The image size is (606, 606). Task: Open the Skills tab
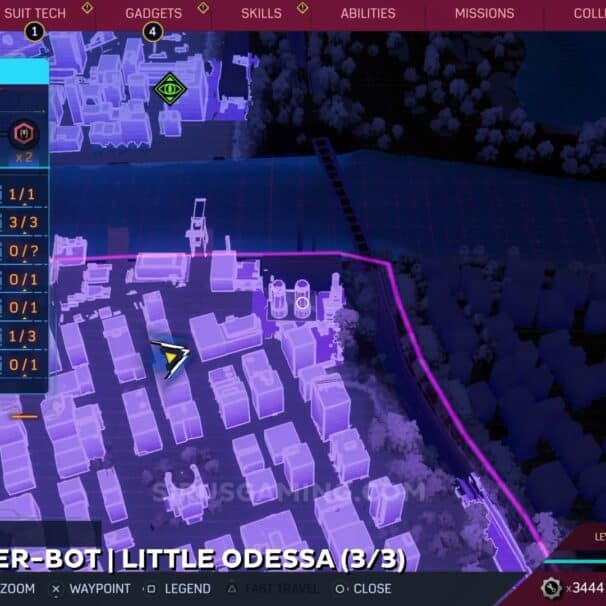click(261, 13)
